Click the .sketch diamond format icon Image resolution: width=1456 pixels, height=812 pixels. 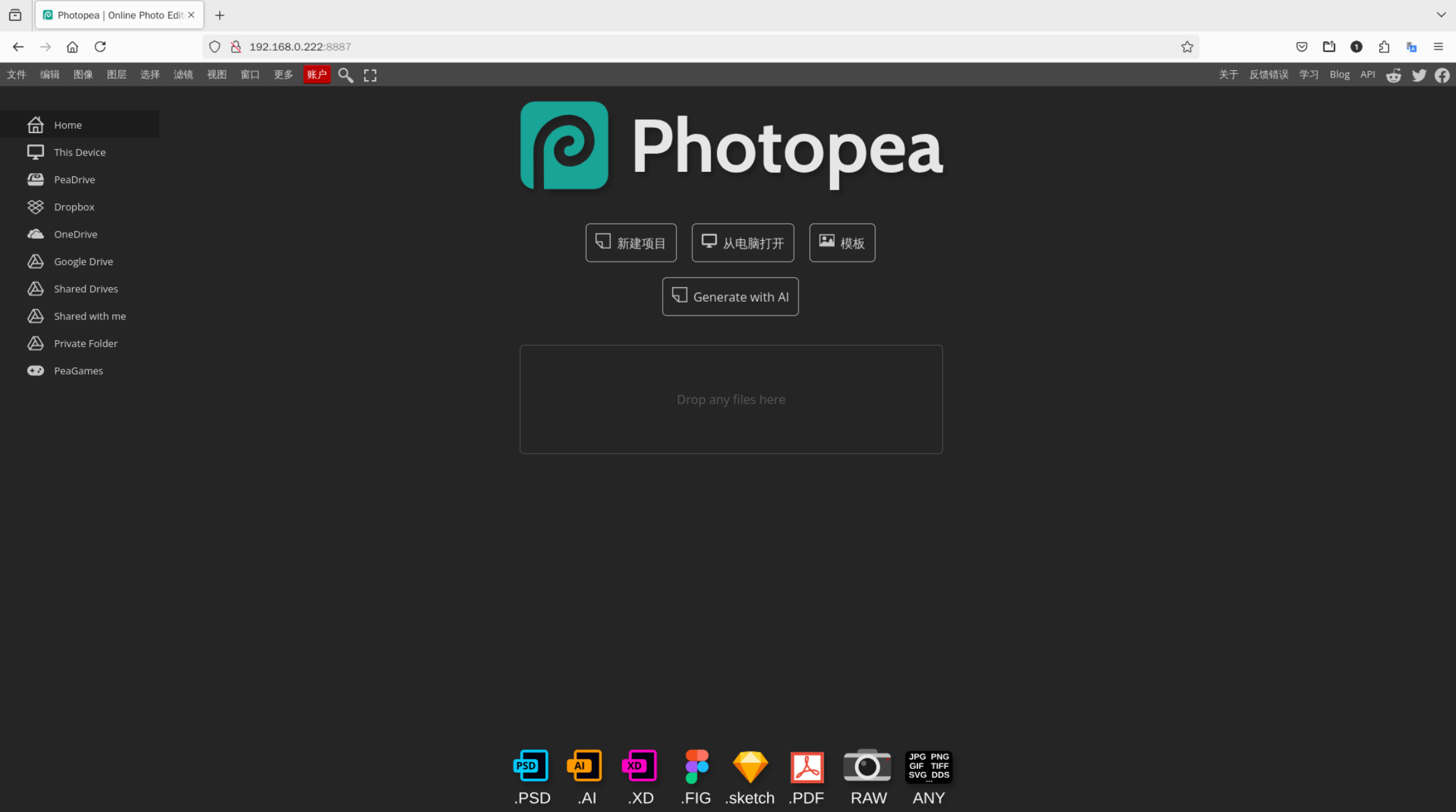749,766
